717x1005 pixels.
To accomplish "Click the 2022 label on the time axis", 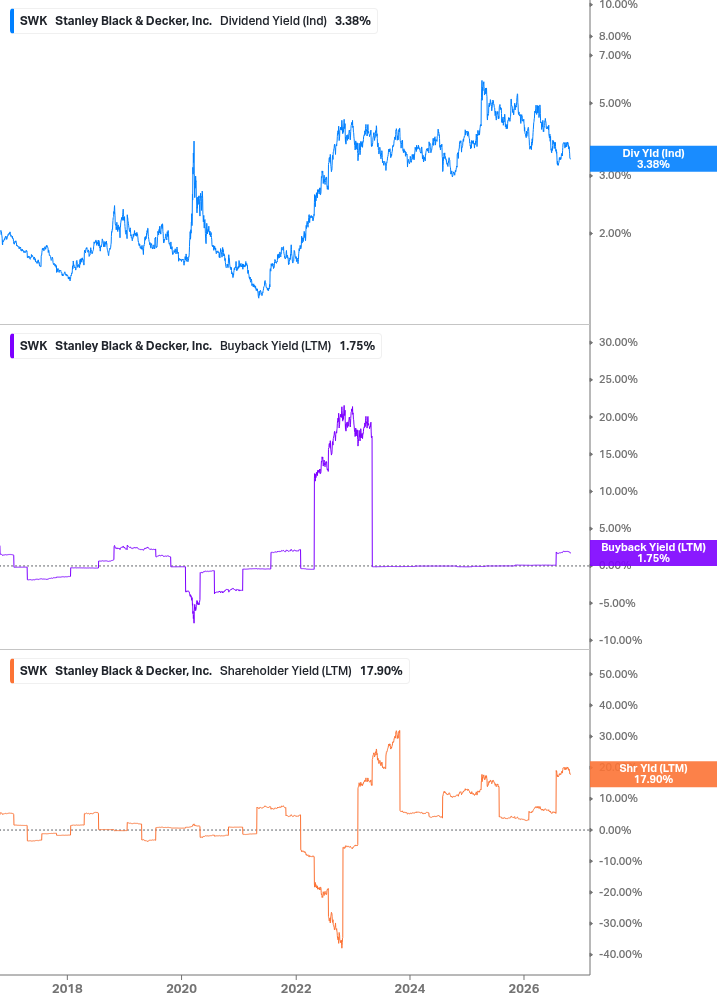I will [296, 988].
